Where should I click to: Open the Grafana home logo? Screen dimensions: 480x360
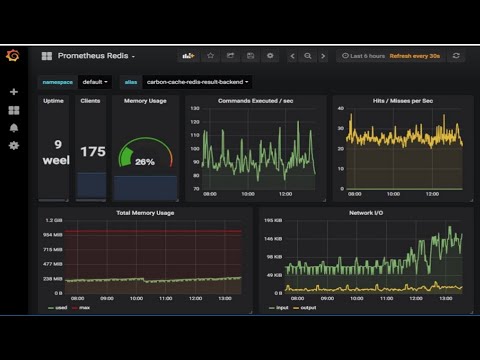[x=13, y=55]
